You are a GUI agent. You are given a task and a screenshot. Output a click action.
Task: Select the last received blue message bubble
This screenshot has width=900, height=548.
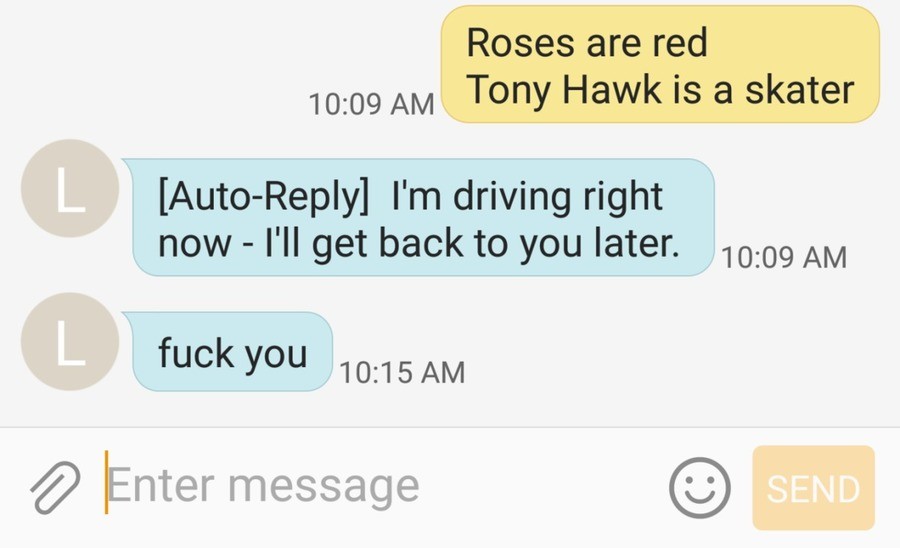coord(230,352)
